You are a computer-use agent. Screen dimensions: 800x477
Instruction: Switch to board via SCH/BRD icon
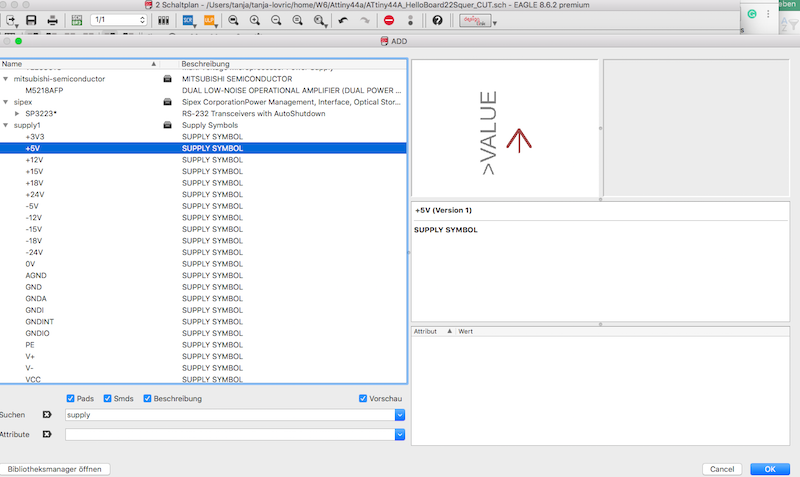point(77,20)
